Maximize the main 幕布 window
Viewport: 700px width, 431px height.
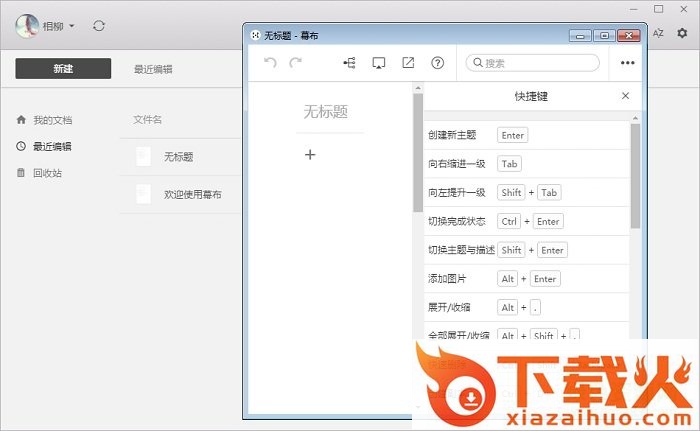point(658,9)
